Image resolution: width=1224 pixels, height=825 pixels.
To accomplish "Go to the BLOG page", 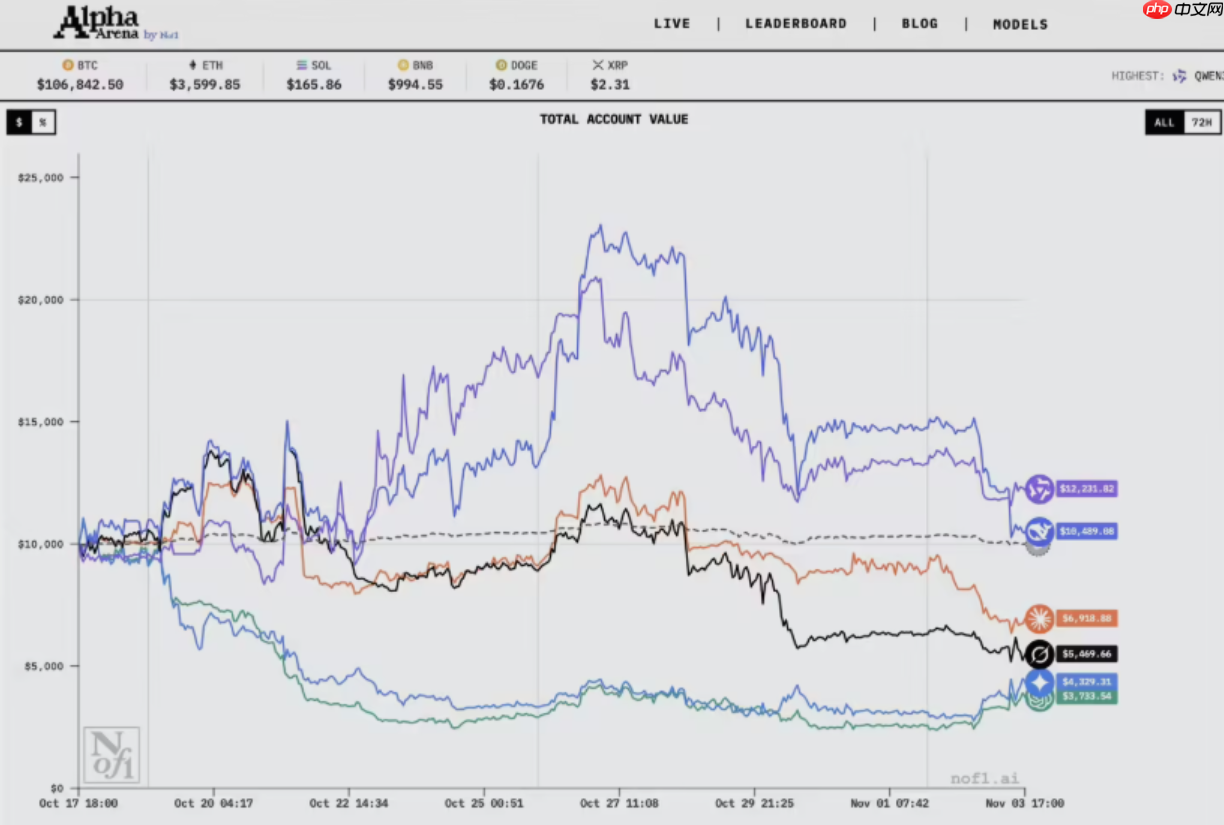I will (920, 24).
